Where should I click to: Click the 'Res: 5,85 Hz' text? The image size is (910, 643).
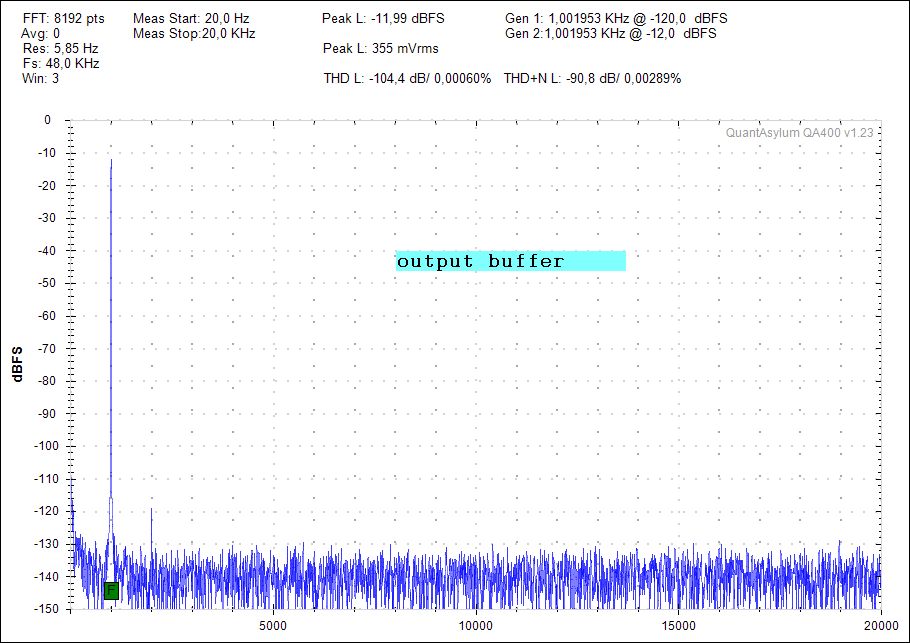click(x=60, y=49)
